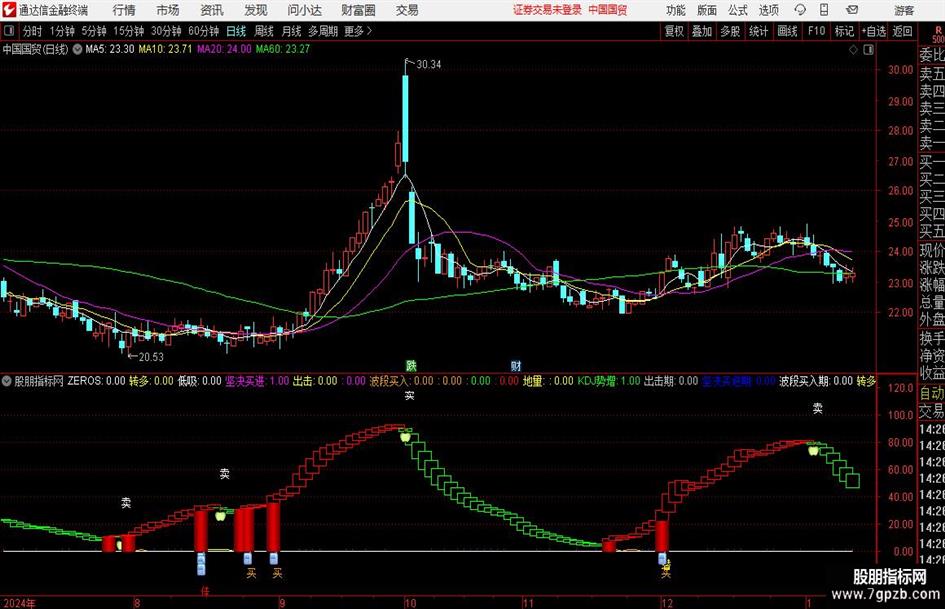The height and width of the screenshot is (609, 945).
Task: Open F10 company info
Action: click(x=817, y=31)
